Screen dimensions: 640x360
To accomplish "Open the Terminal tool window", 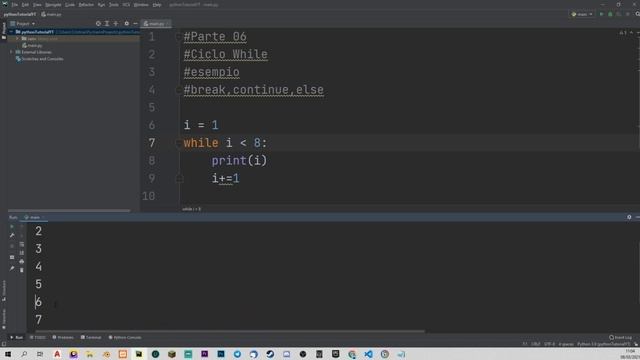I will (91, 338).
